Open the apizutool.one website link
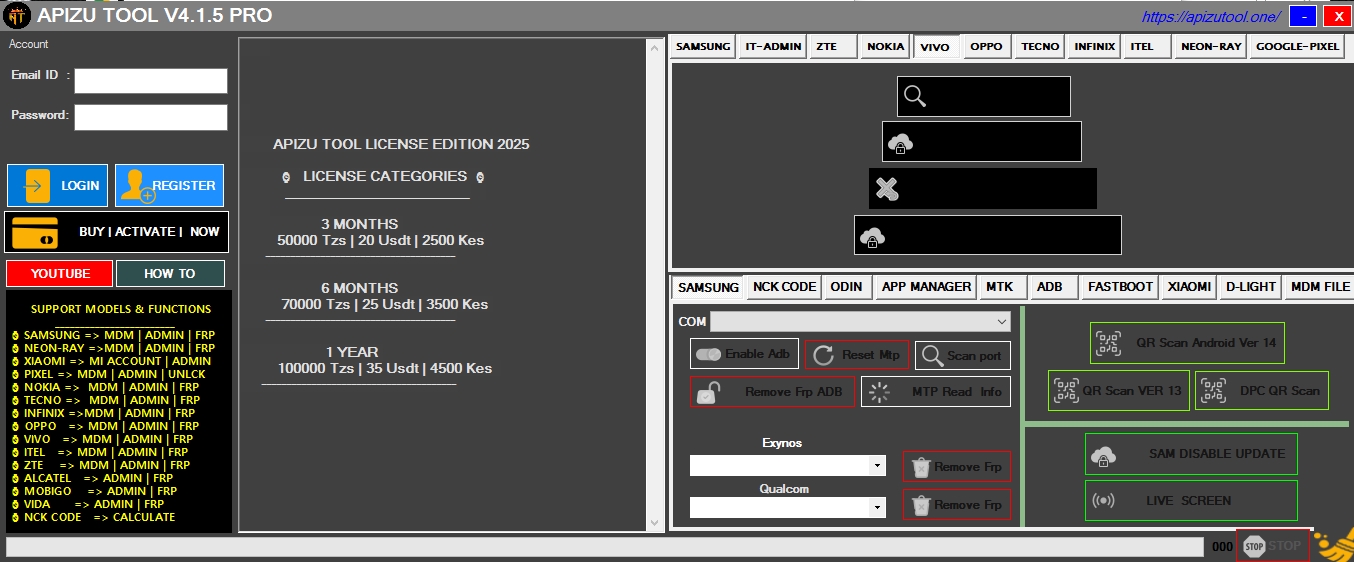1354x562 pixels. (1211, 17)
